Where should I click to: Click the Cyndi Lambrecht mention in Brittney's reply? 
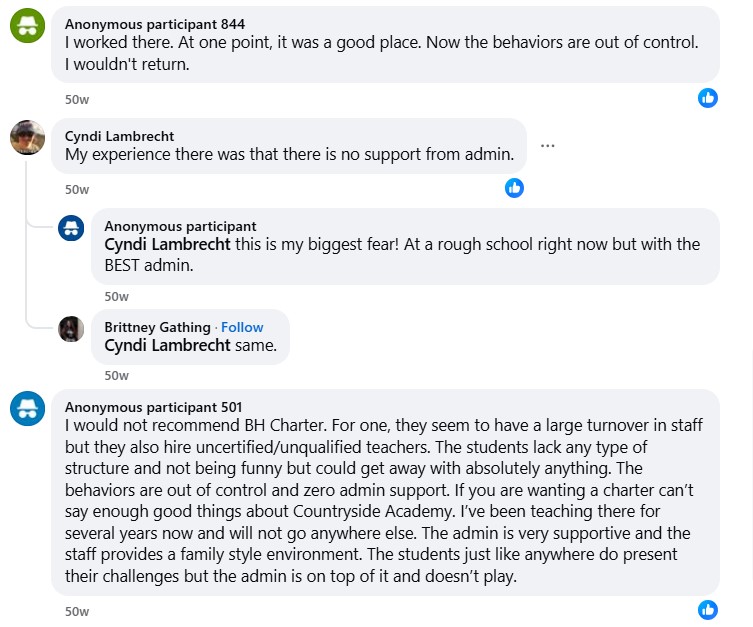(167, 346)
